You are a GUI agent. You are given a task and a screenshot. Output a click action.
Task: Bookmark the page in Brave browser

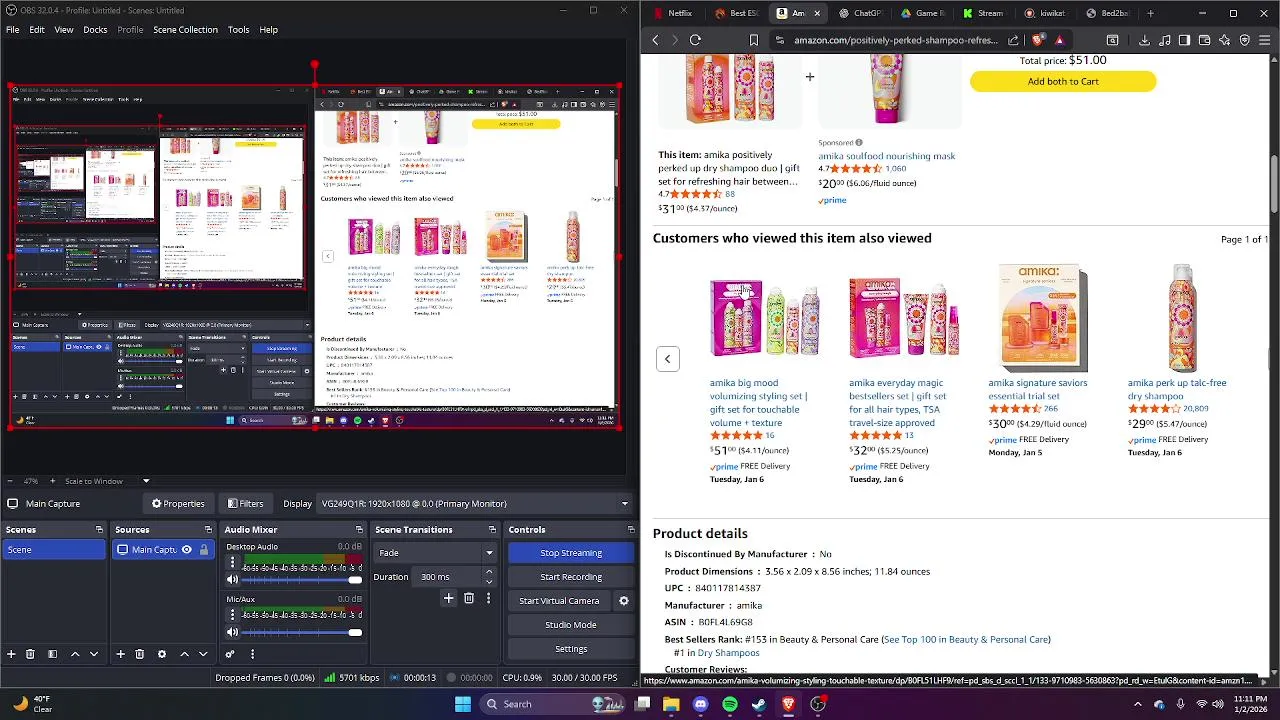754,40
